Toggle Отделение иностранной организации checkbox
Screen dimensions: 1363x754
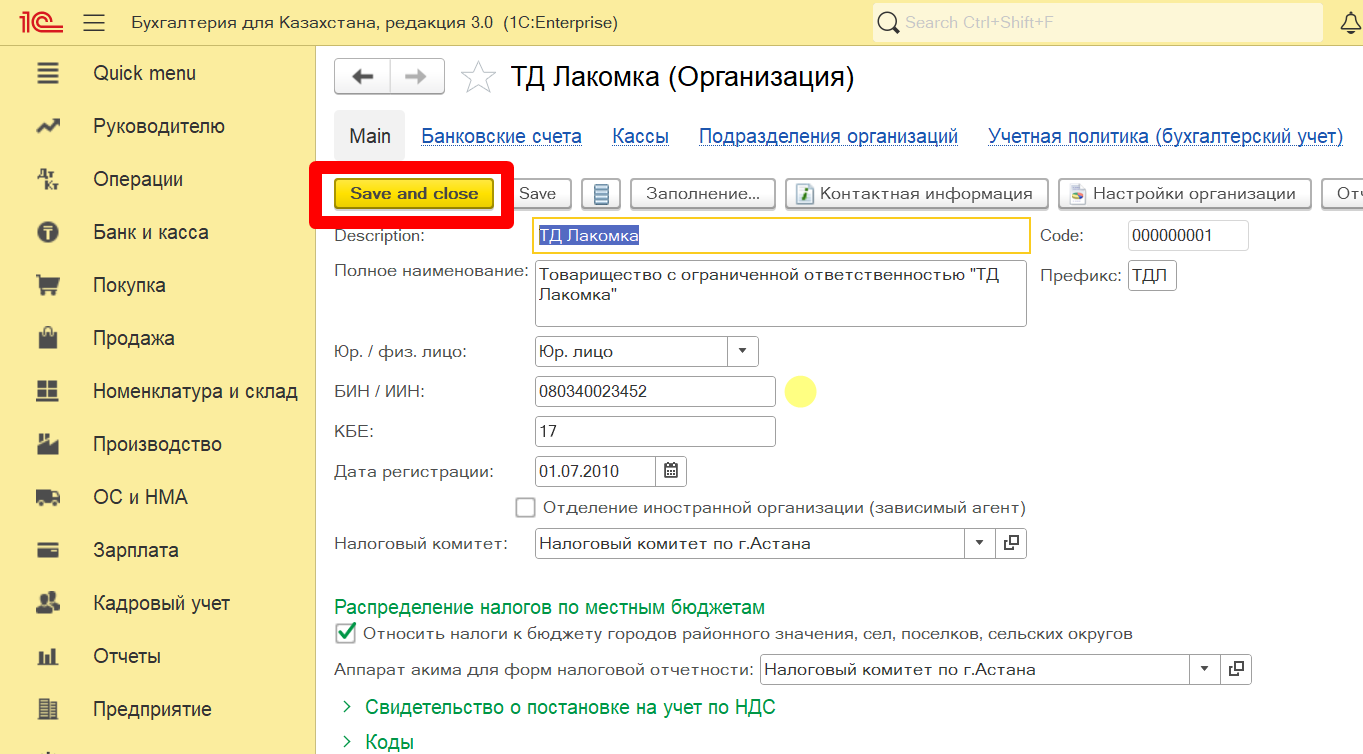pyautogui.click(x=526, y=507)
